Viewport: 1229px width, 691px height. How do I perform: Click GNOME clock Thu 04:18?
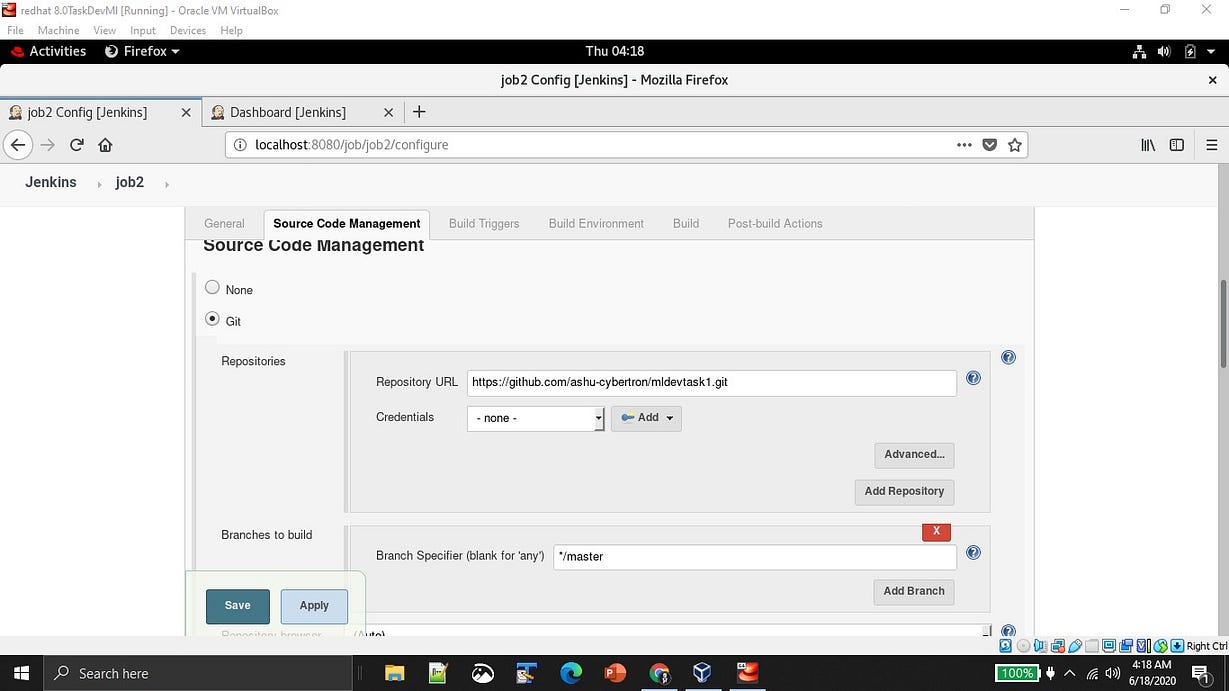(x=614, y=51)
